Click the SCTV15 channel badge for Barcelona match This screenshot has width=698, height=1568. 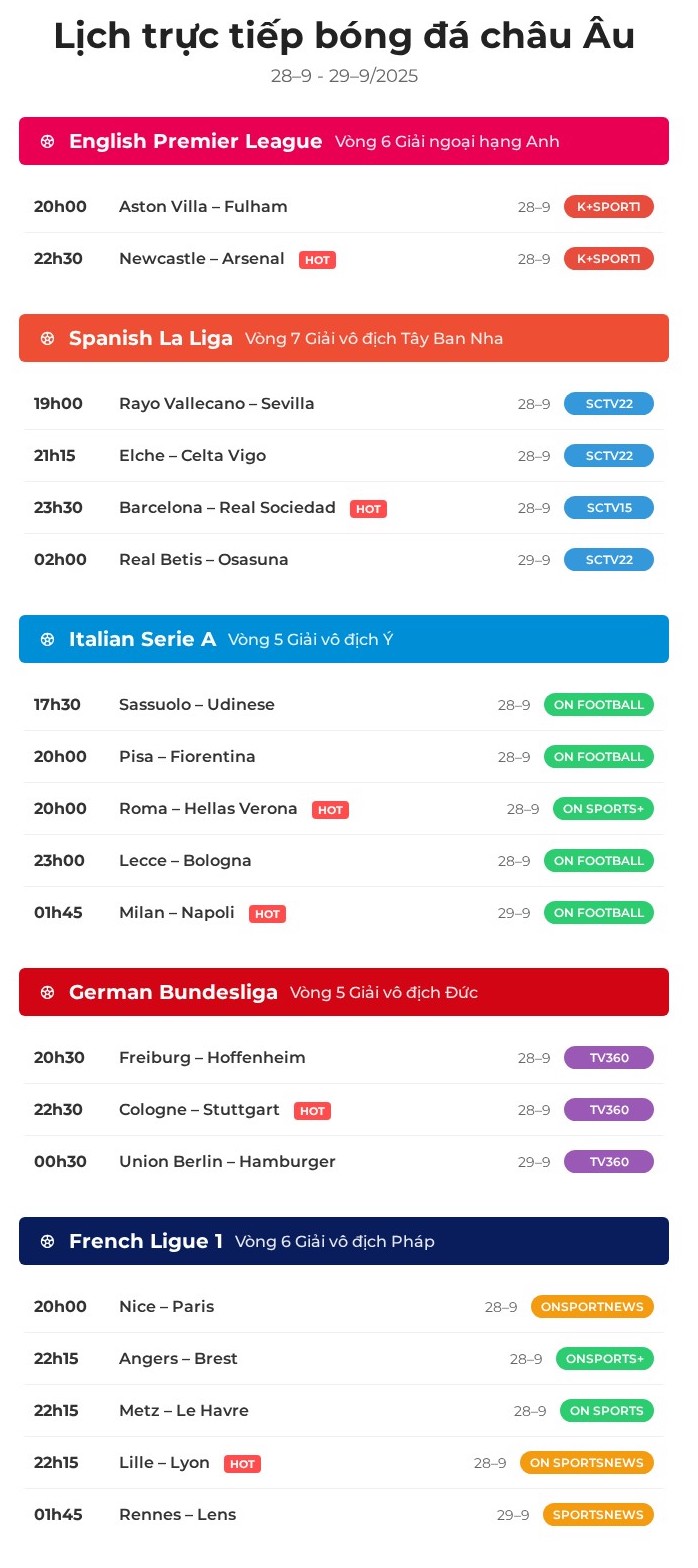[608, 508]
